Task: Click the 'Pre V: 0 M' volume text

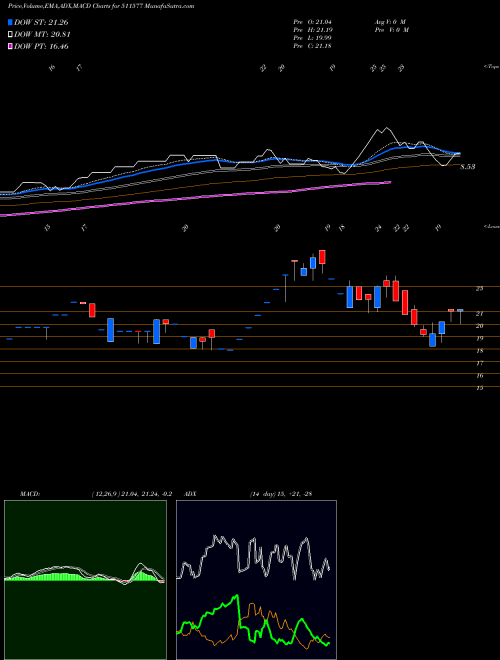Action: point(391,30)
